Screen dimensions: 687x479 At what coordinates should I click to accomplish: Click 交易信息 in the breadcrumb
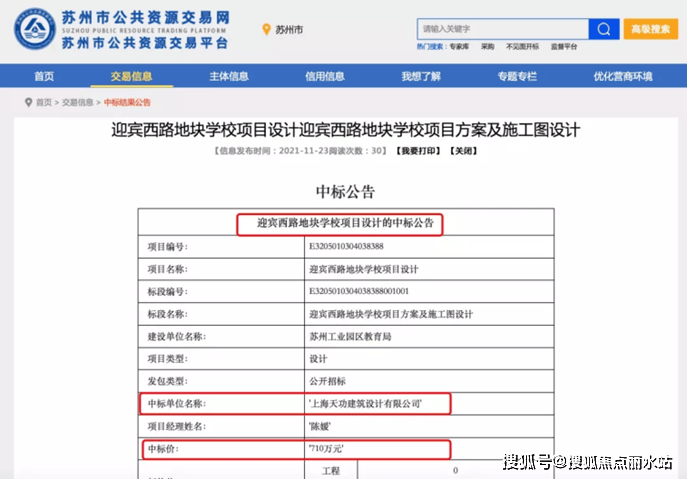point(78,102)
